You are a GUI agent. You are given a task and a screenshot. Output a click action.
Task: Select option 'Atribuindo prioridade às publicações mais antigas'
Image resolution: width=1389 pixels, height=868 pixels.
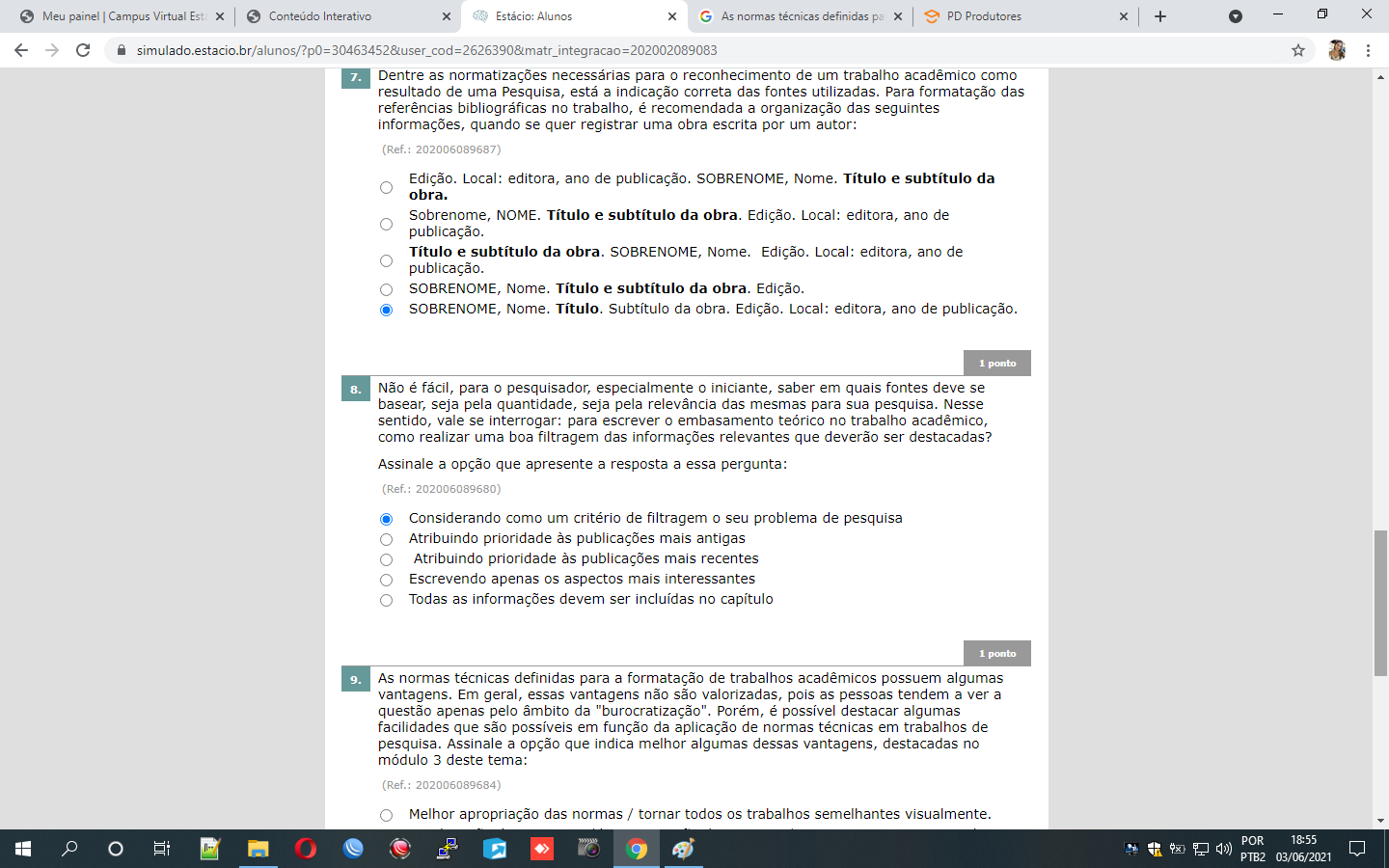click(386, 539)
